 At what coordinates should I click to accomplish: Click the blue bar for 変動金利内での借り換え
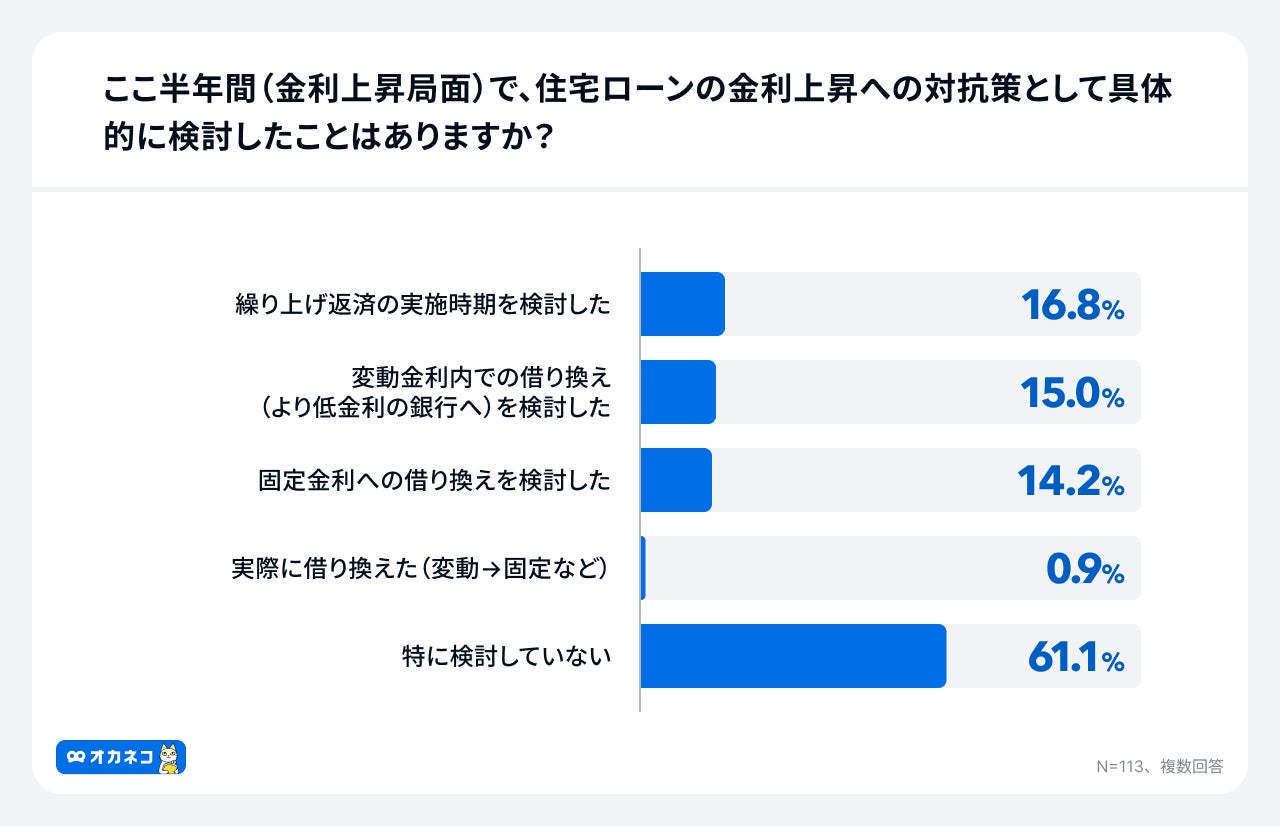tap(678, 392)
